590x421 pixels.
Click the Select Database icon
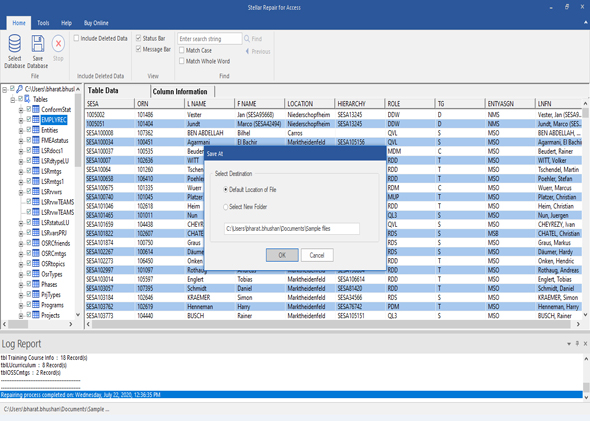tap(15, 44)
